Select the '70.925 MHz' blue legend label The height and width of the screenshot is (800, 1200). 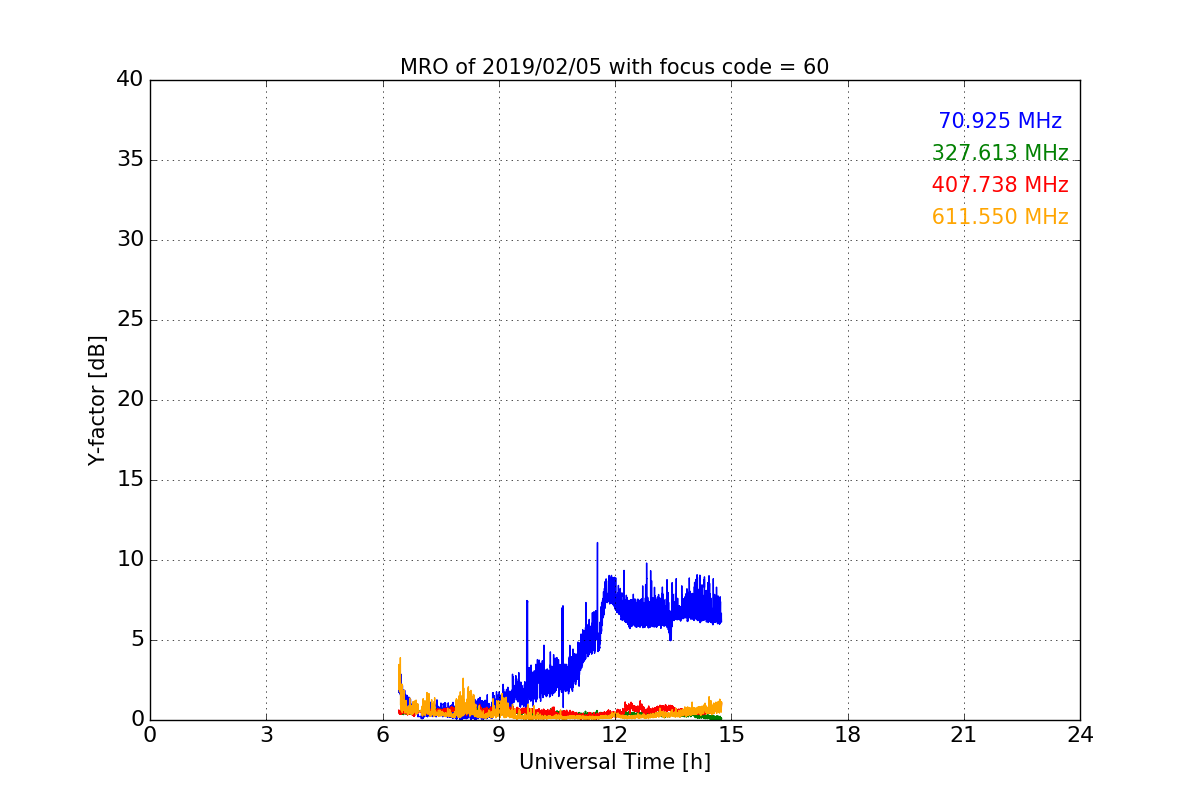(x=1000, y=121)
